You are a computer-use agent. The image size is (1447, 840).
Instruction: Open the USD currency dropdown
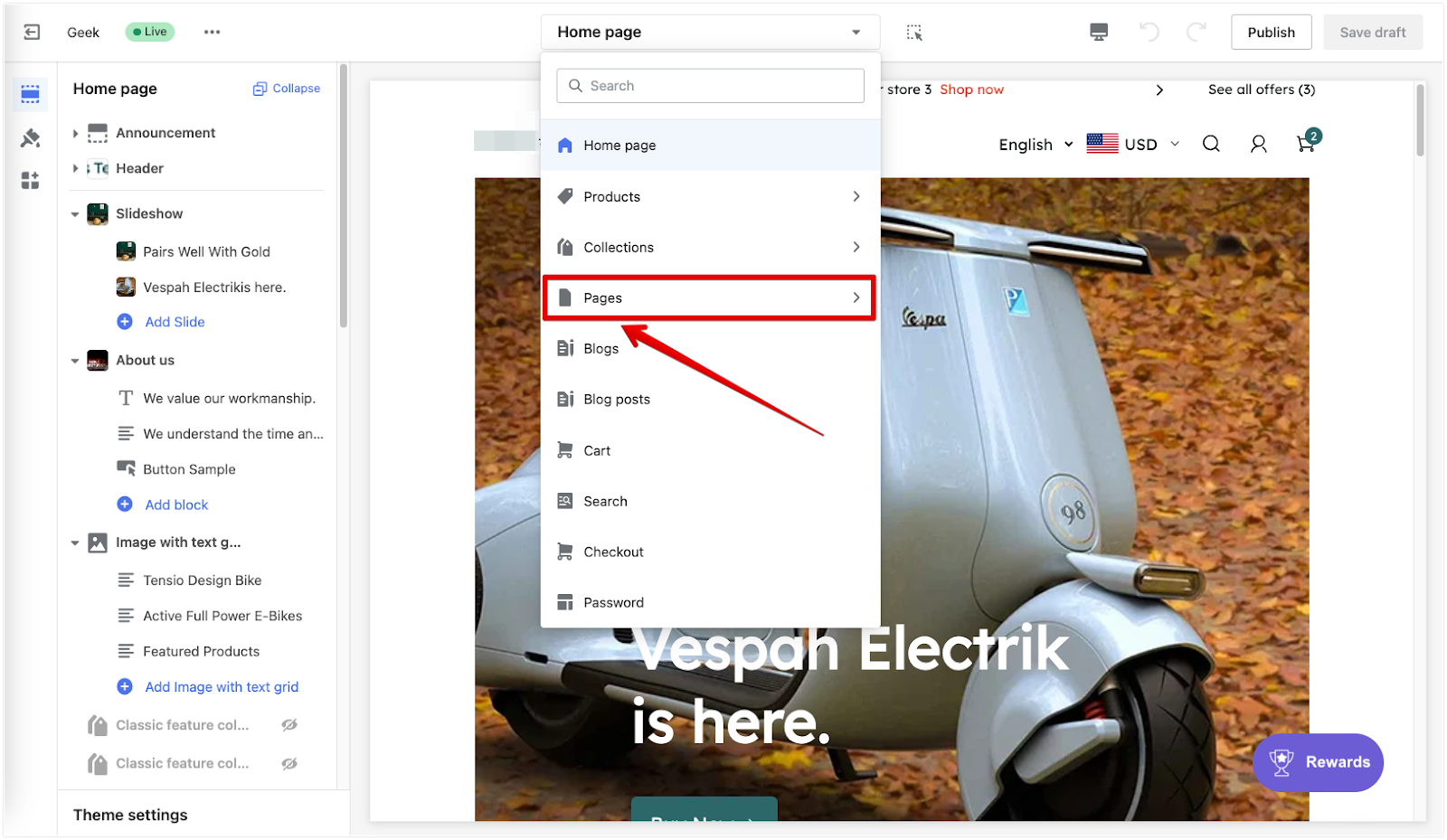point(1133,144)
